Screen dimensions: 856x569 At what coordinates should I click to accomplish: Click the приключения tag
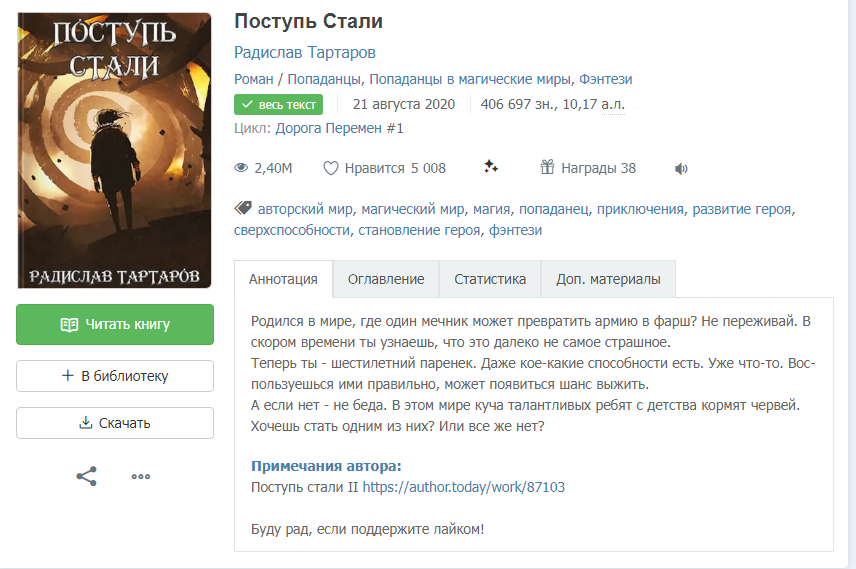tap(640, 209)
